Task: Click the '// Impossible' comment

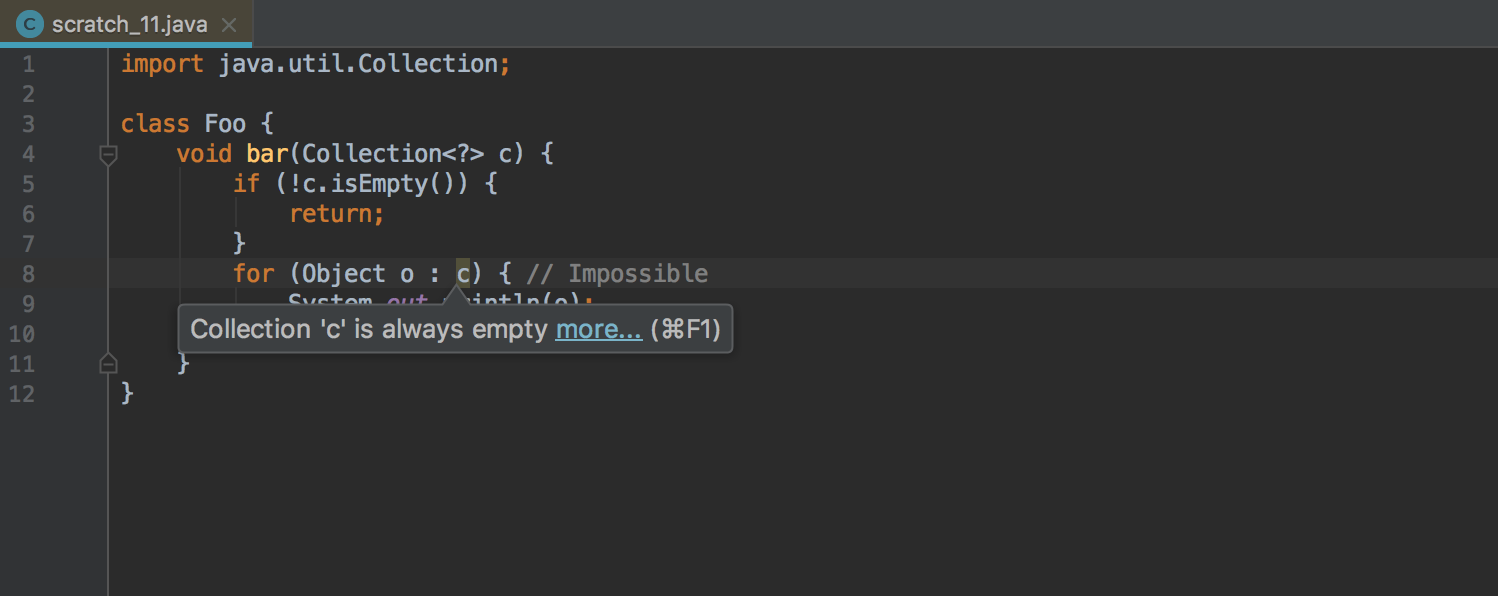Action: (617, 274)
